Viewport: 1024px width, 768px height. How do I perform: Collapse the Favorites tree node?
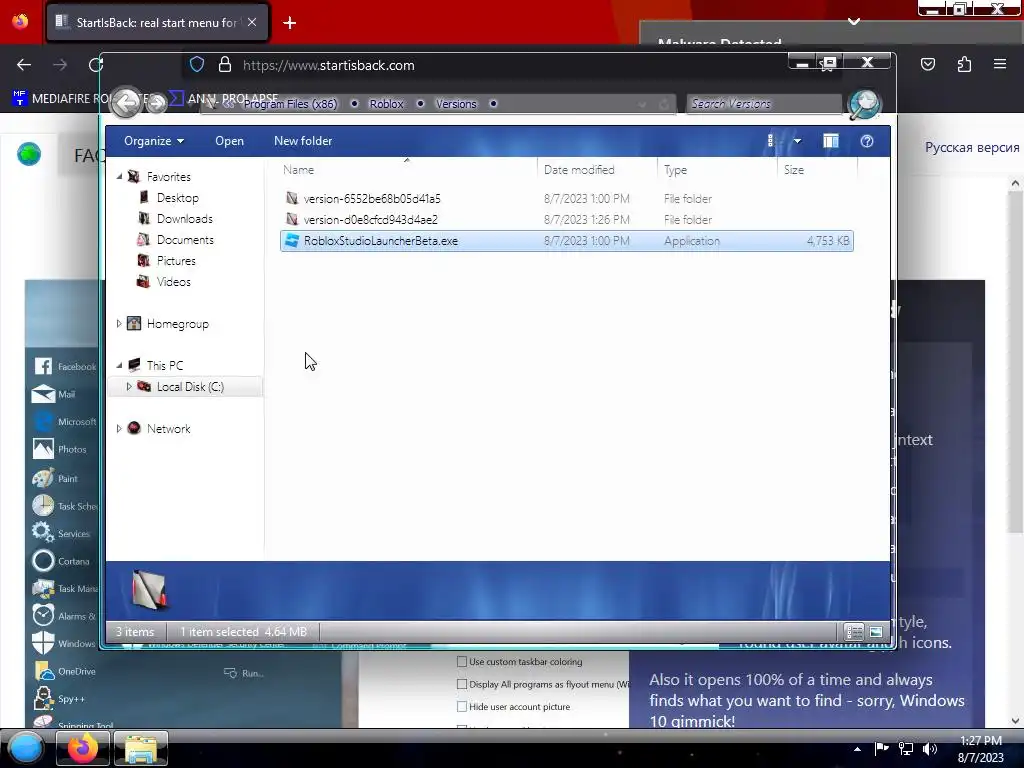point(120,177)
